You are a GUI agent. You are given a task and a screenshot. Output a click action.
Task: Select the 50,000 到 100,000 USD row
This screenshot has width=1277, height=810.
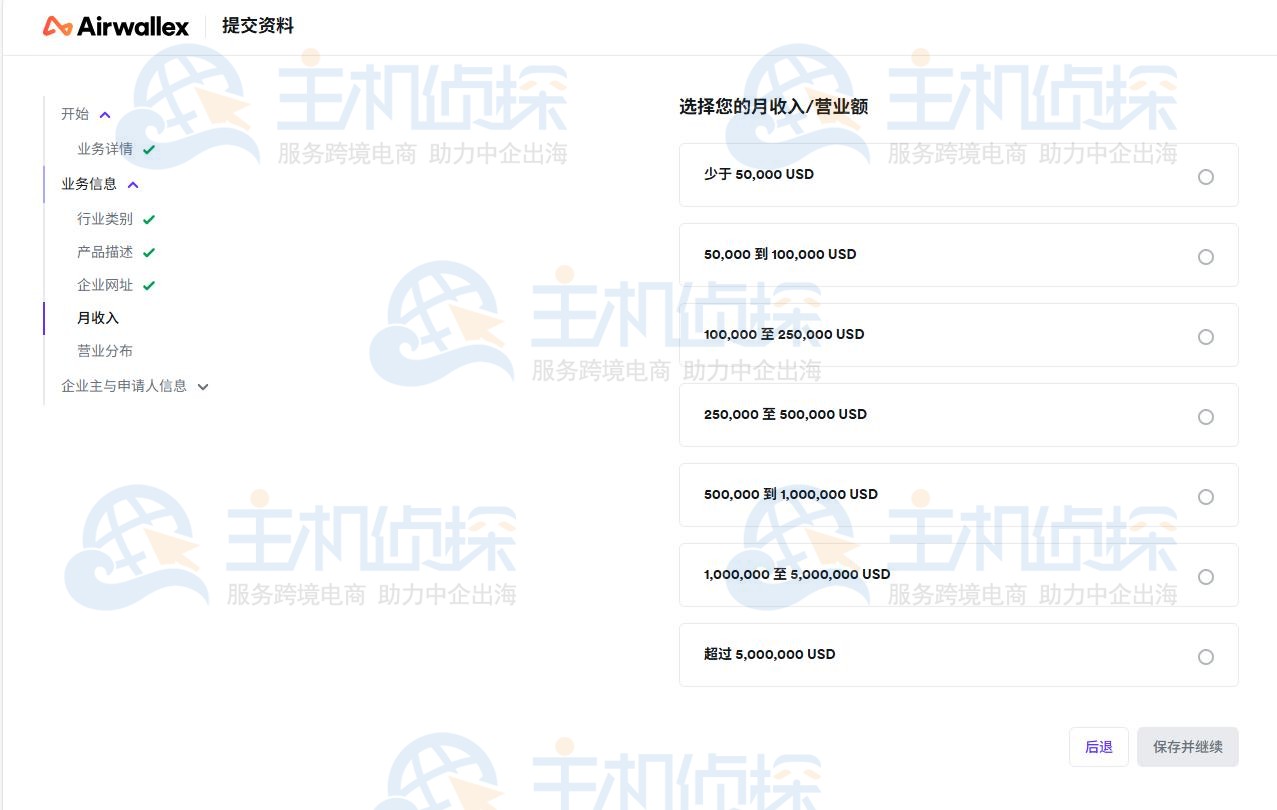pos(1205,256)
